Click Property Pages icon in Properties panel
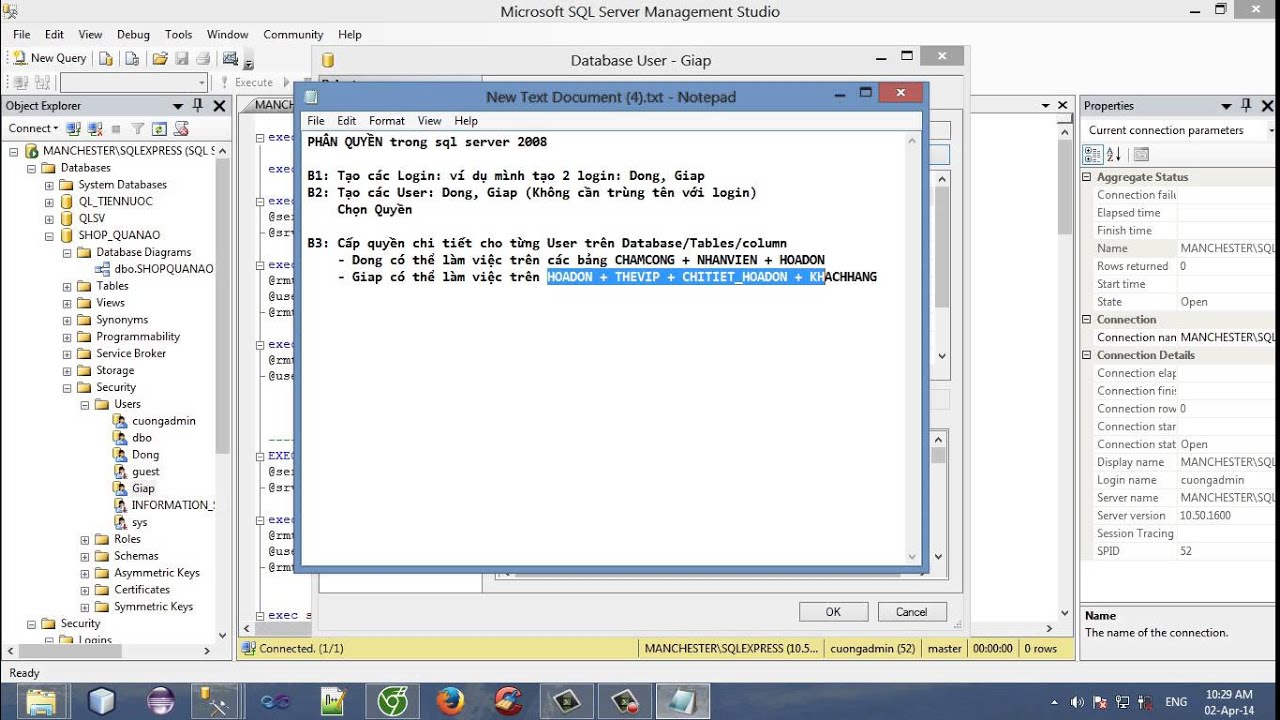 click(x=1141, y=154)
